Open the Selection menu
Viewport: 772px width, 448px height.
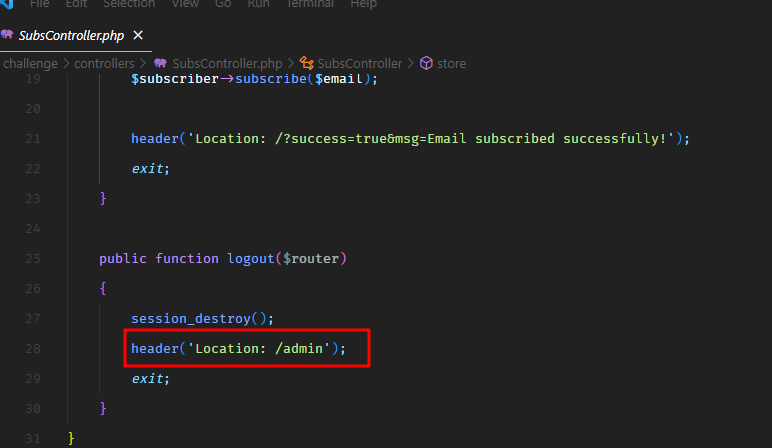(x=129, y=4)
